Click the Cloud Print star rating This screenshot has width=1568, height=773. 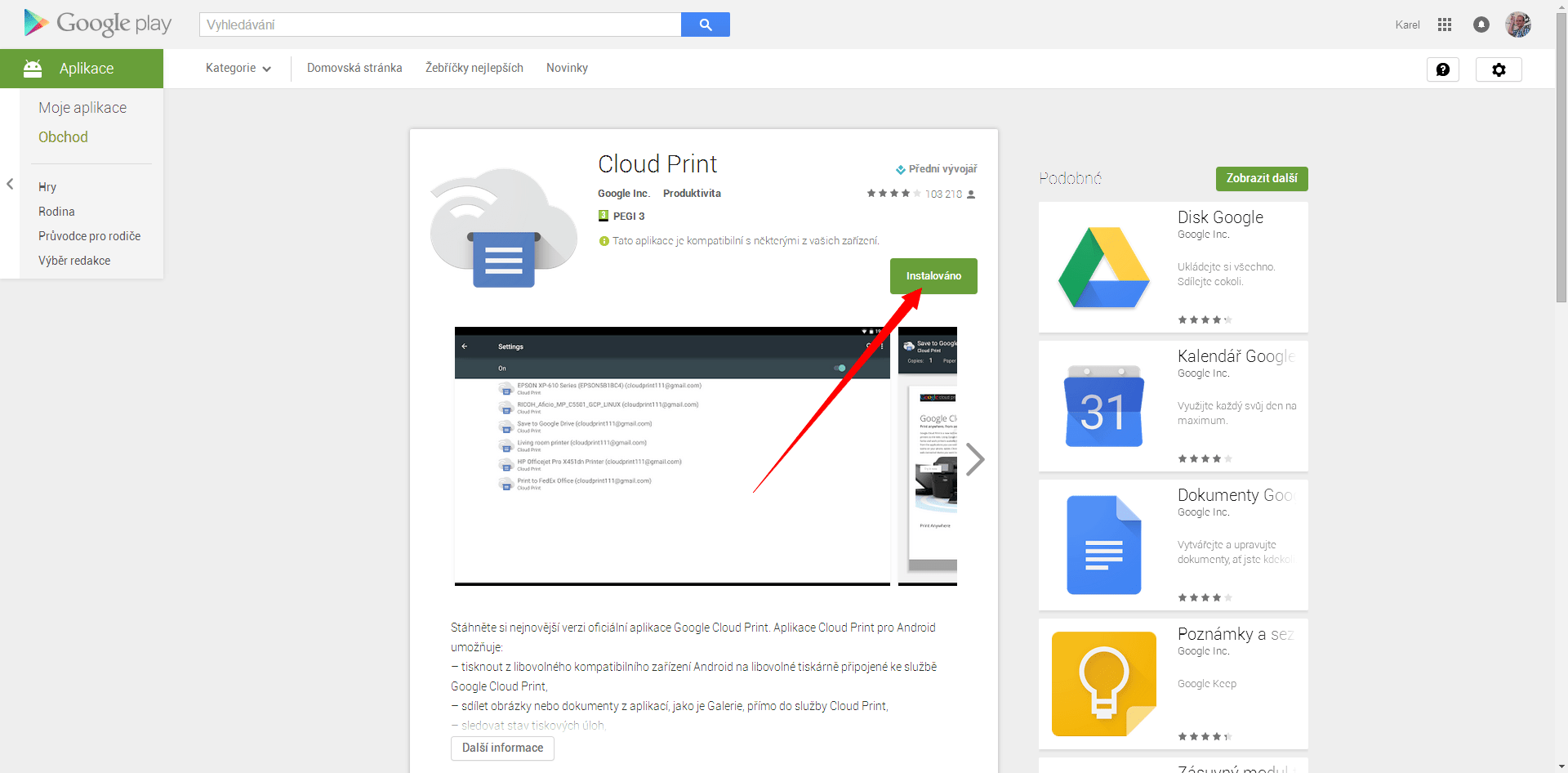[893, 194]
